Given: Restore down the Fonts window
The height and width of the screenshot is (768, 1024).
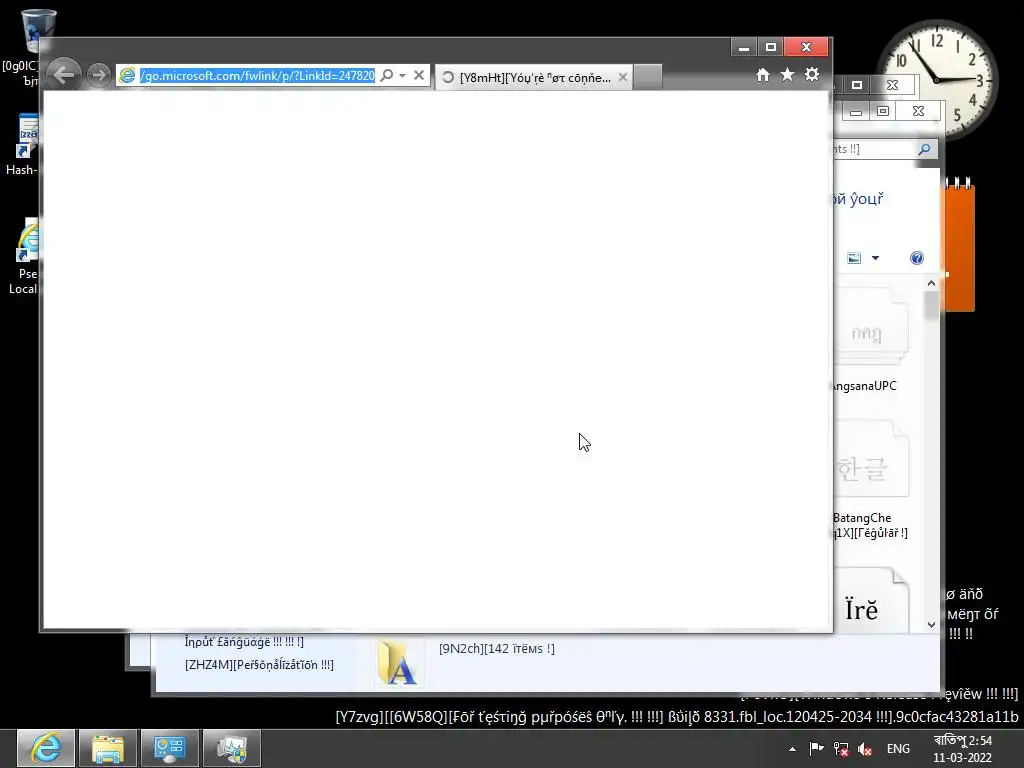Looking at the screenshot, I should click(x=883, y=112).
